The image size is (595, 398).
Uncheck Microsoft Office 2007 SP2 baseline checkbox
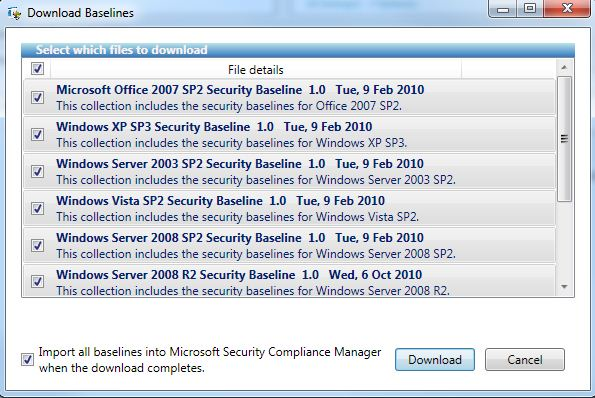pyautogui.click(x=38, y=98)
